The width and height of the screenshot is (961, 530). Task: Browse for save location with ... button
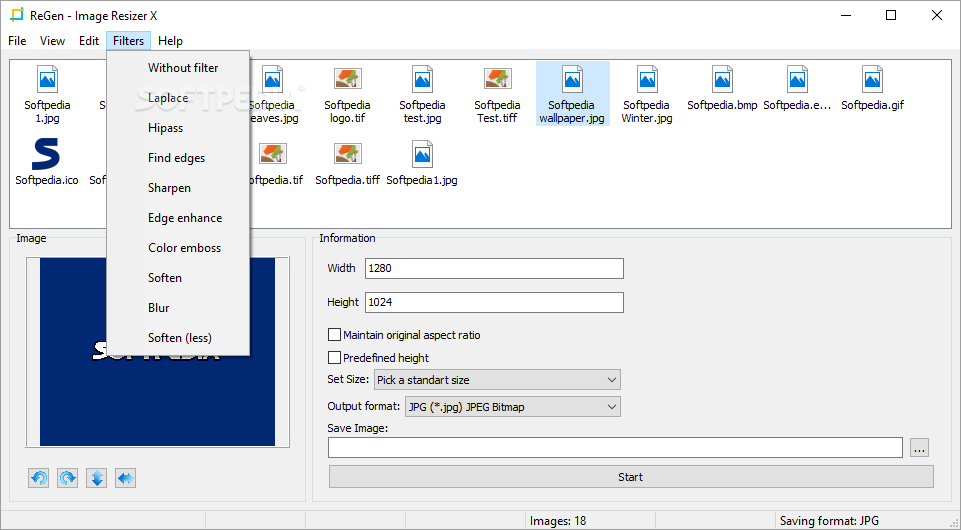click(919, 448)
